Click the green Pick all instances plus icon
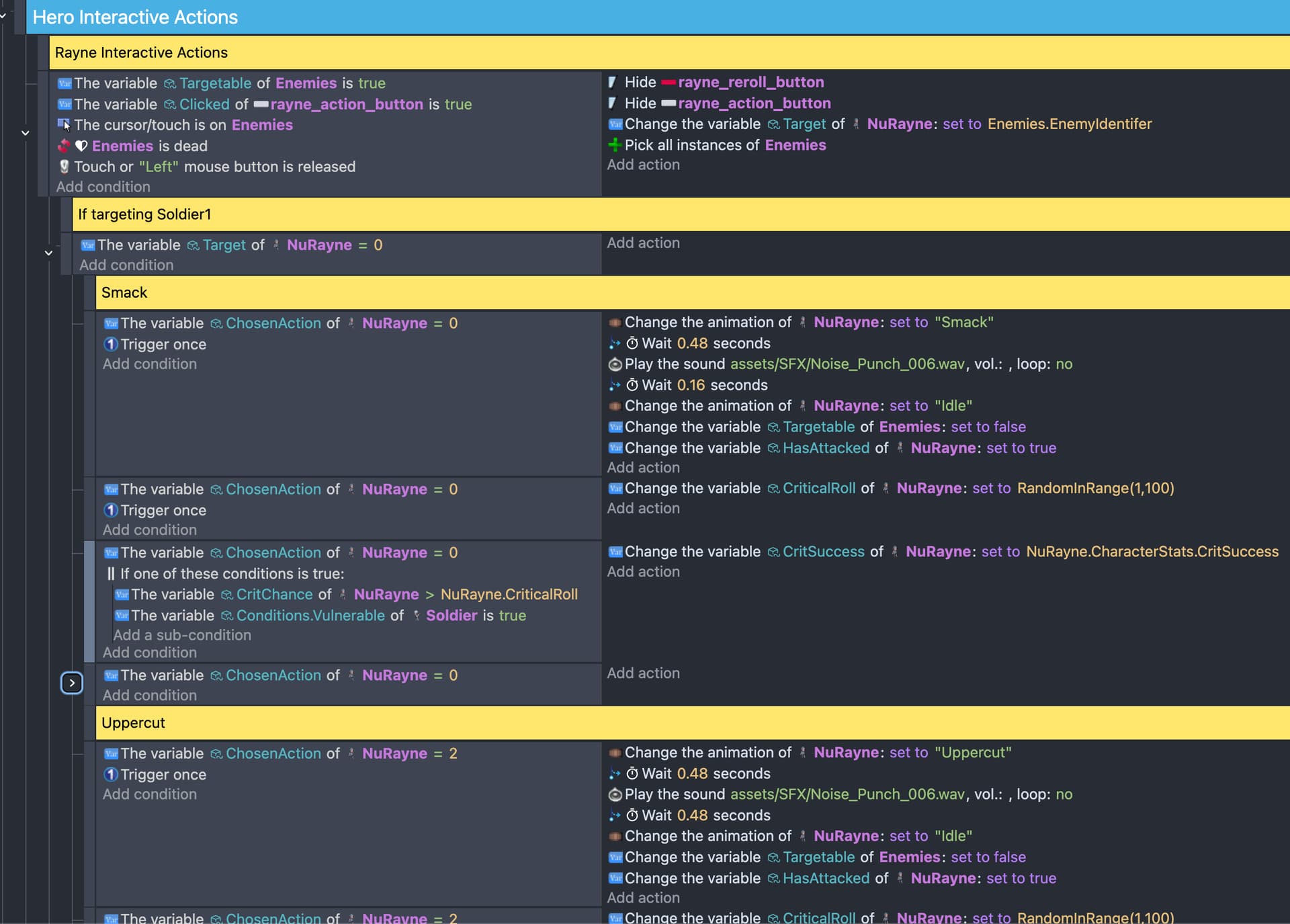This screenshot has width=1290, height=924. click(614, 145)
